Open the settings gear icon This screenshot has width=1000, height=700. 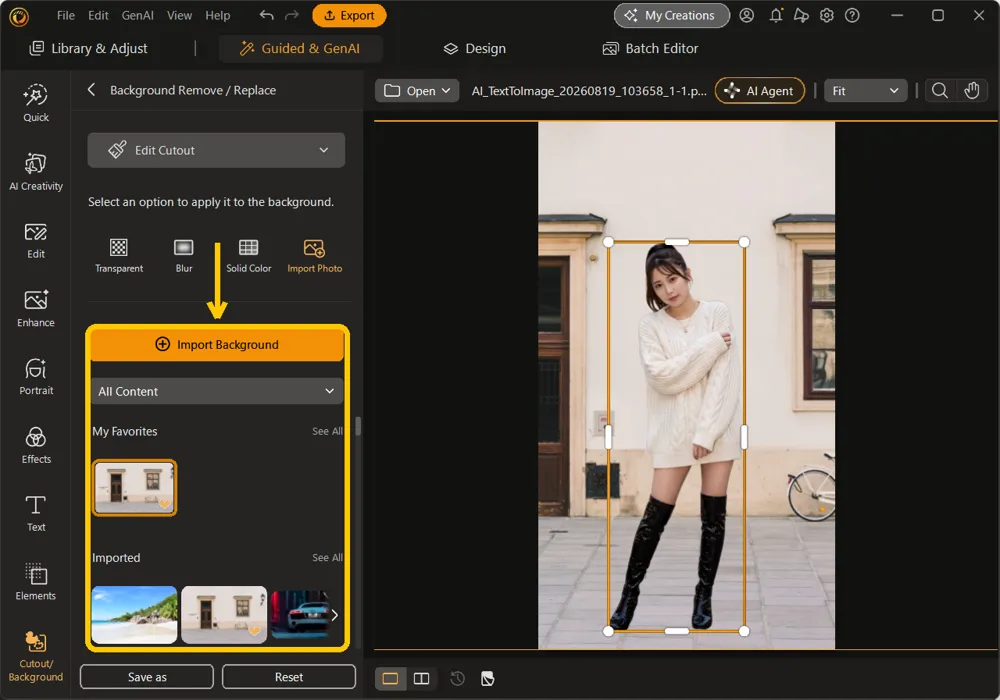click(x=827, y=15)
